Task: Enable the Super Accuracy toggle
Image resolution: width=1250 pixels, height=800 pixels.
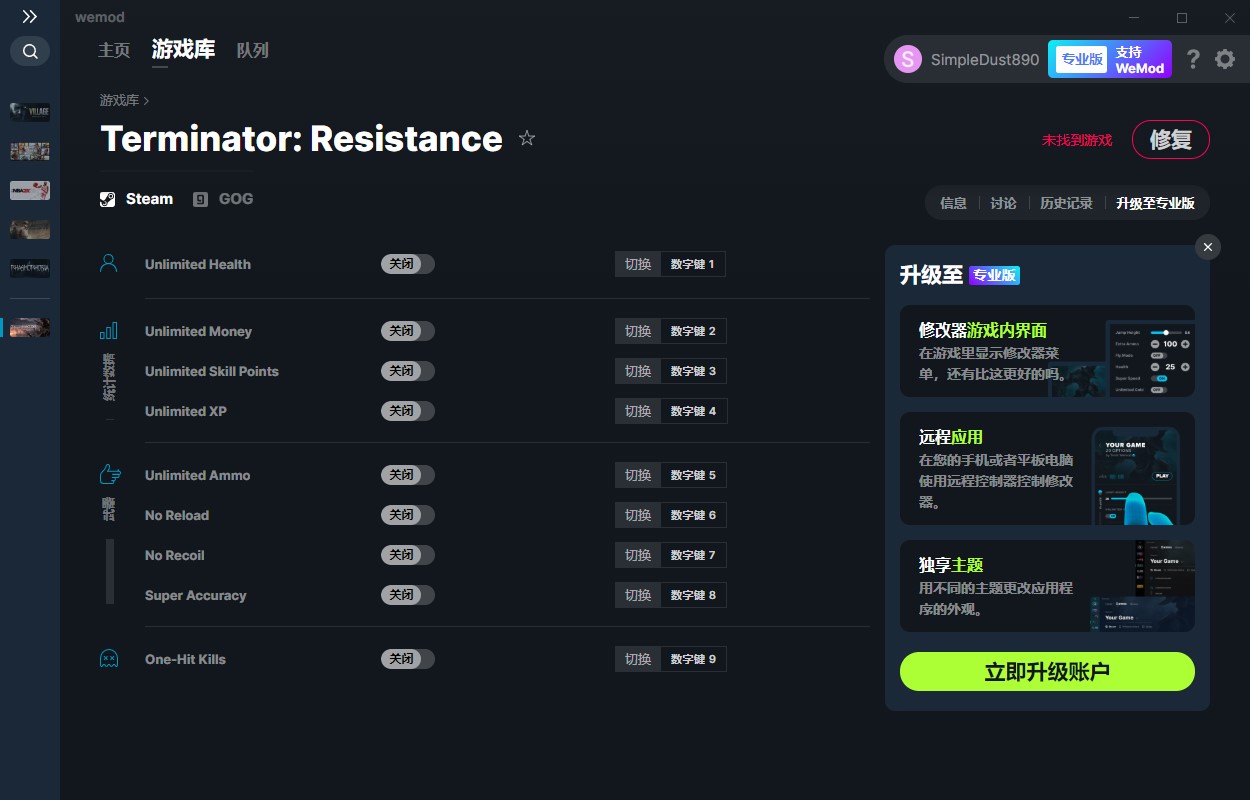Action: pyautogui.click(x=408, y=595)
